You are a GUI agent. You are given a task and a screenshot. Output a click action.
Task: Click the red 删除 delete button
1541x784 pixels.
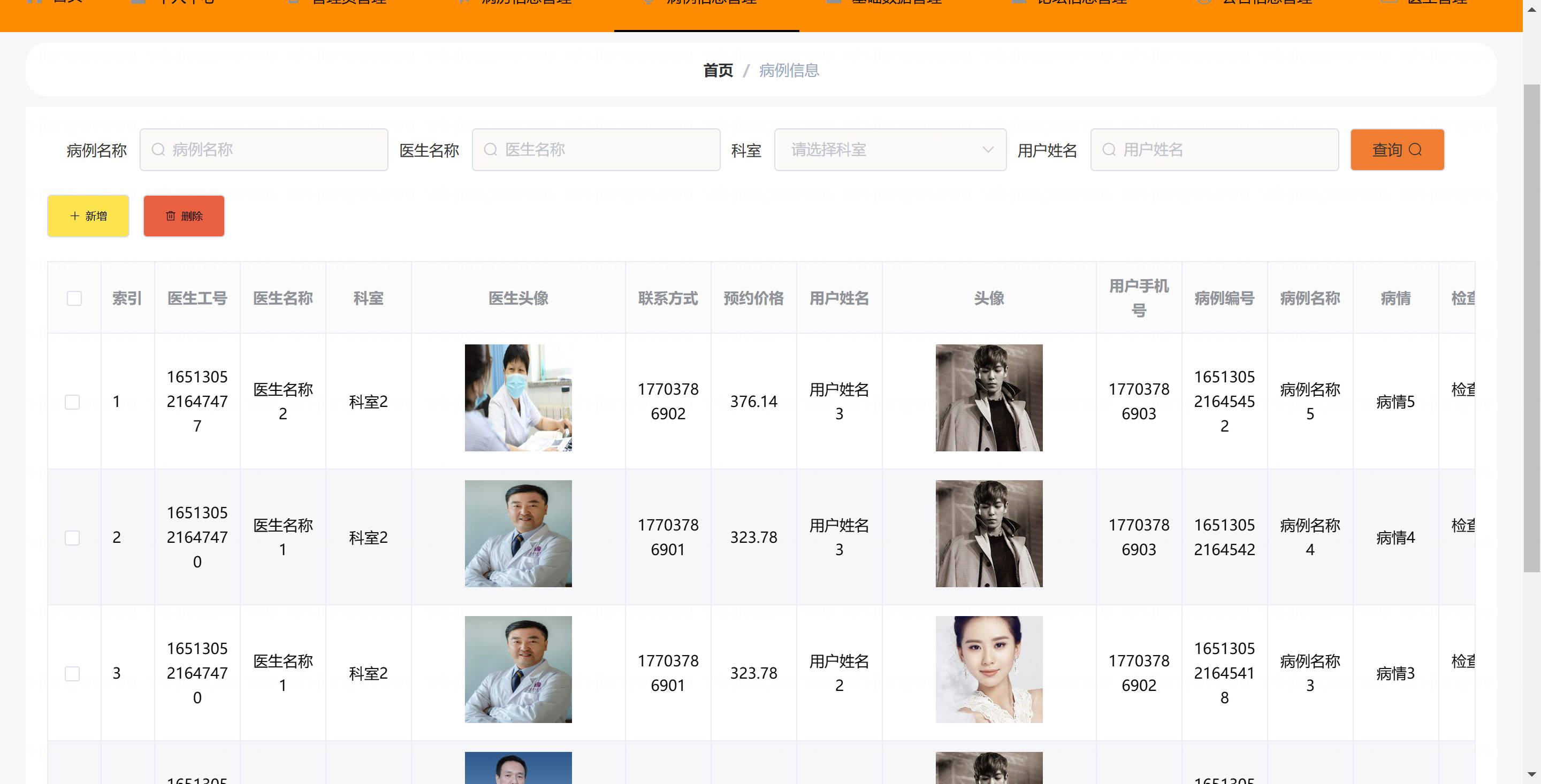[184, 216]
